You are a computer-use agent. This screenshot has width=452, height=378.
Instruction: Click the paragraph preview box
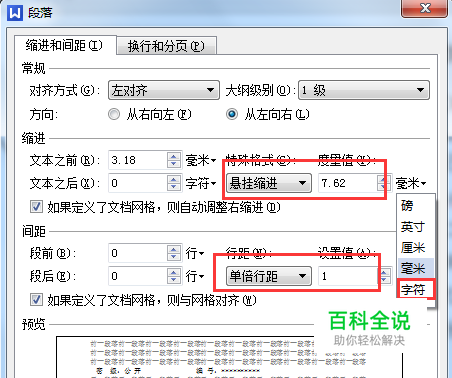pos(230,357)
